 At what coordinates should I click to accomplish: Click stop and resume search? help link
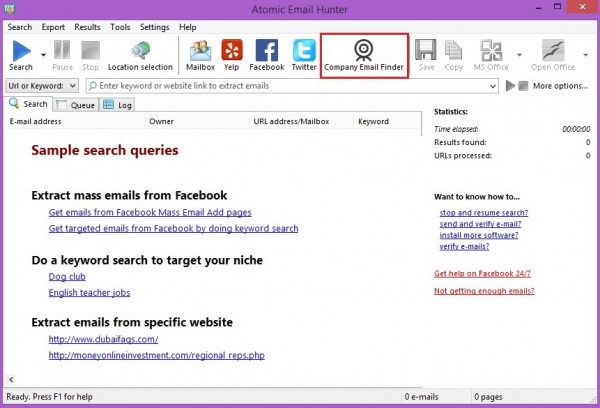484,213
